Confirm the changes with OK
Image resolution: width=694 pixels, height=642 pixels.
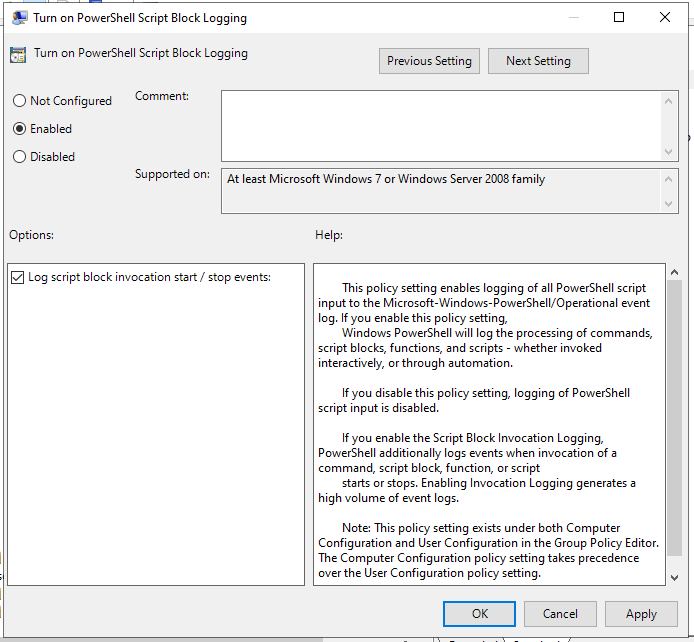480,614
